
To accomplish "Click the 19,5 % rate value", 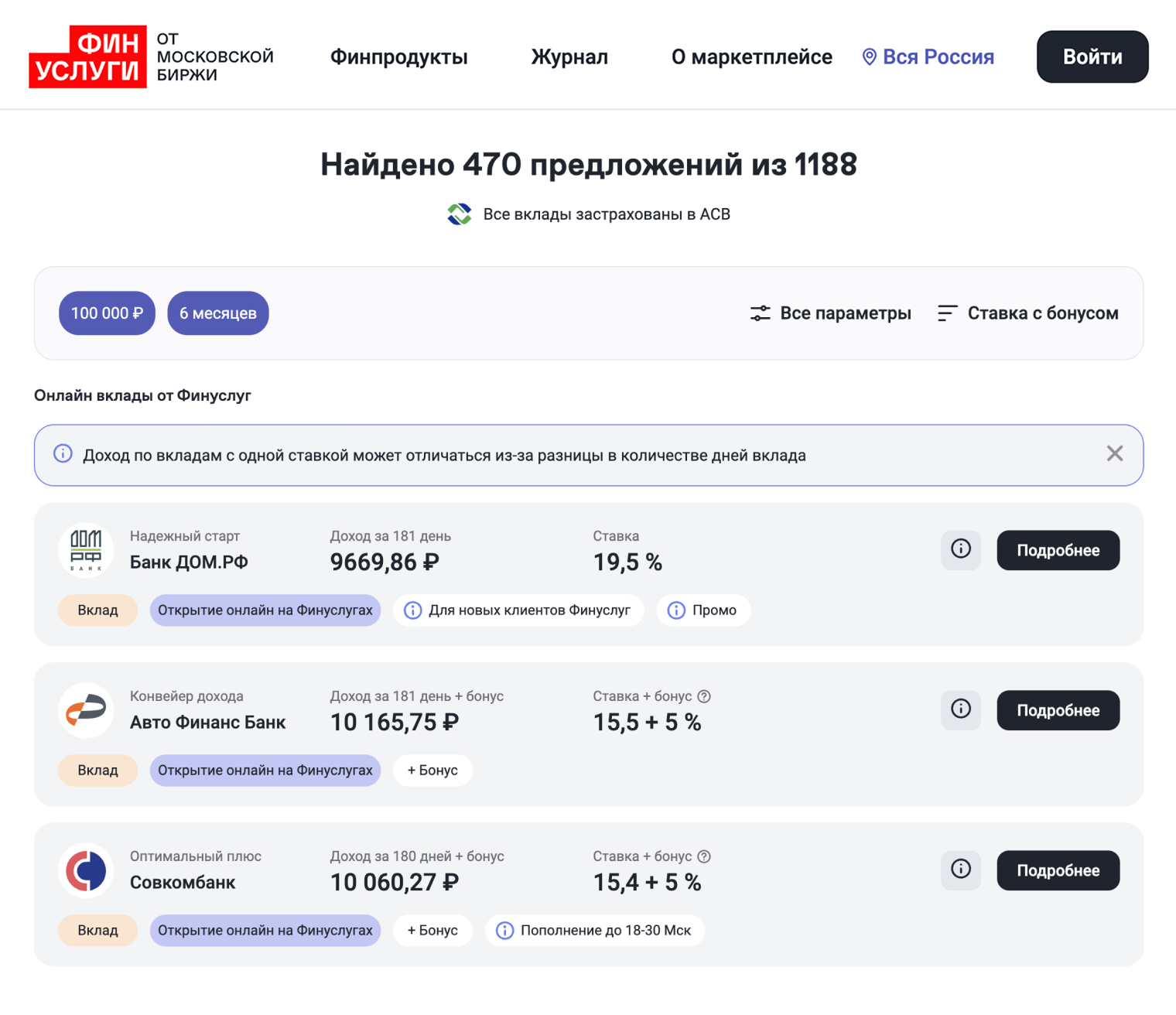I will point(627,562).
